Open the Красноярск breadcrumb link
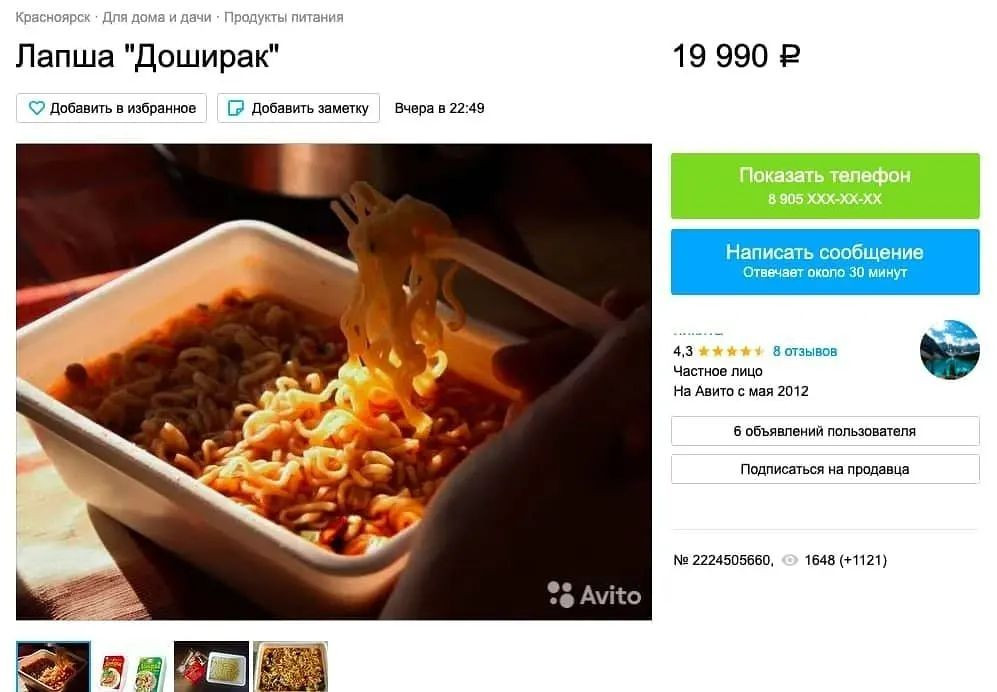Screen dimensions: 997x692 (x=53, y=17)
